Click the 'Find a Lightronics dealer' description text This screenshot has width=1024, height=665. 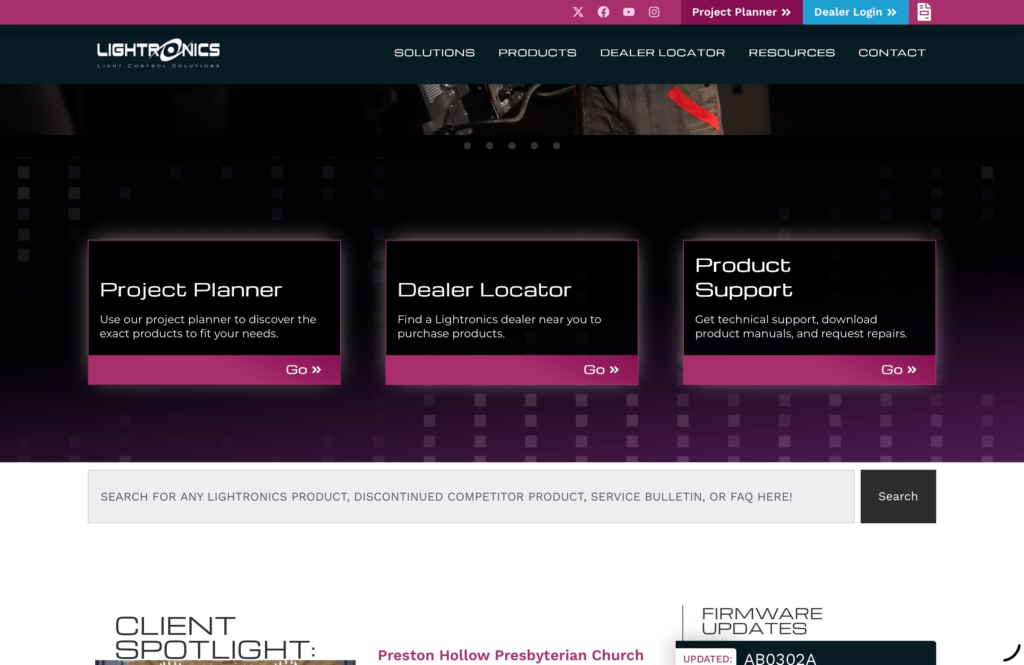(x=499, y=327)
